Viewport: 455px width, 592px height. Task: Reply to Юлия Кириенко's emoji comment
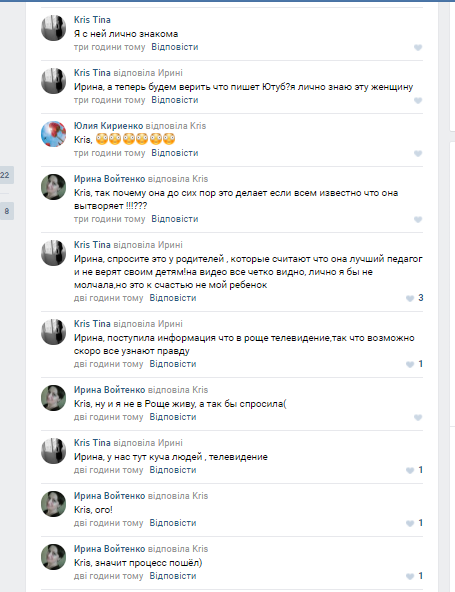coord(174,153)
